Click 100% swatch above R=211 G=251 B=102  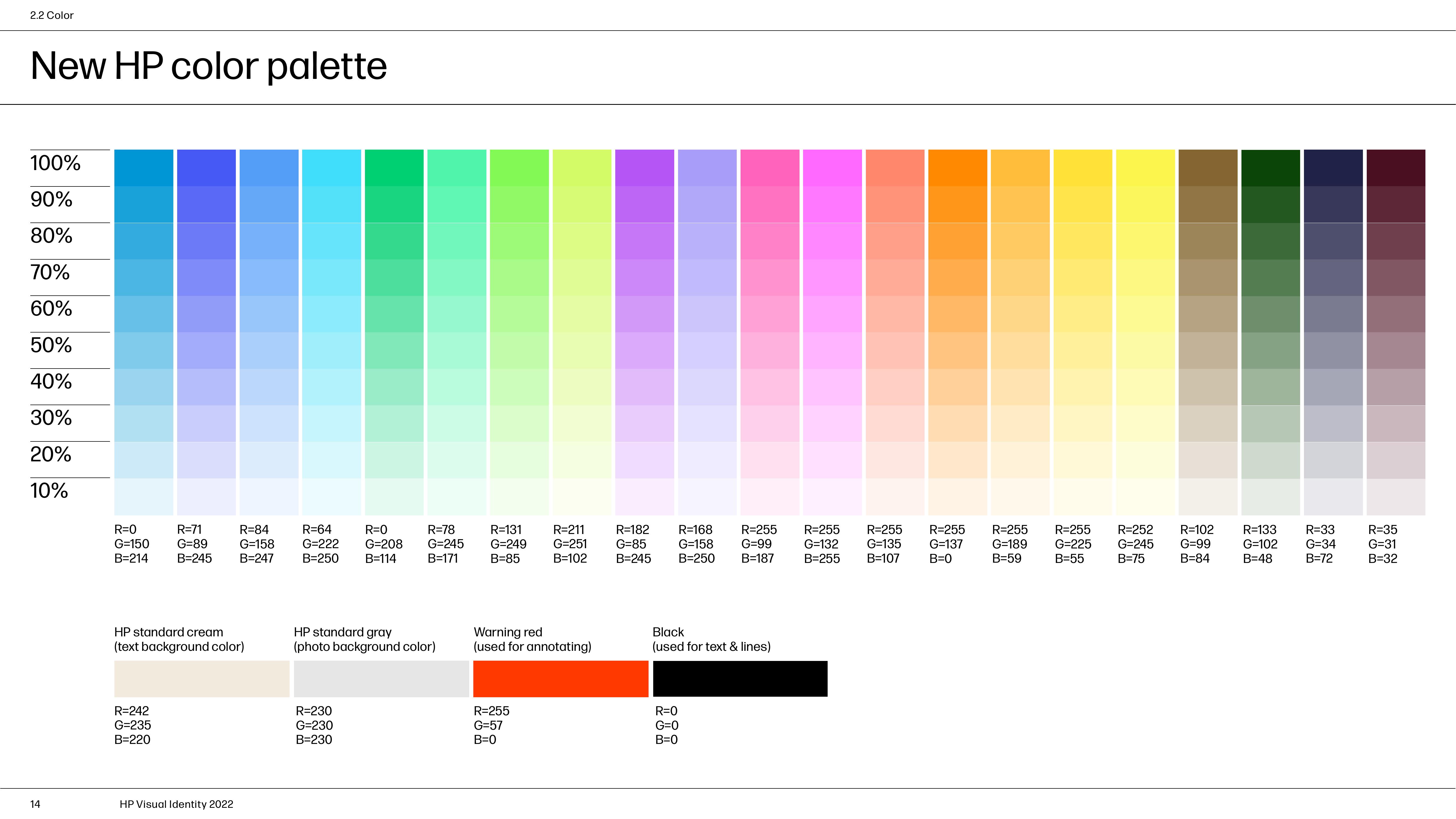[x=582, y=168]
